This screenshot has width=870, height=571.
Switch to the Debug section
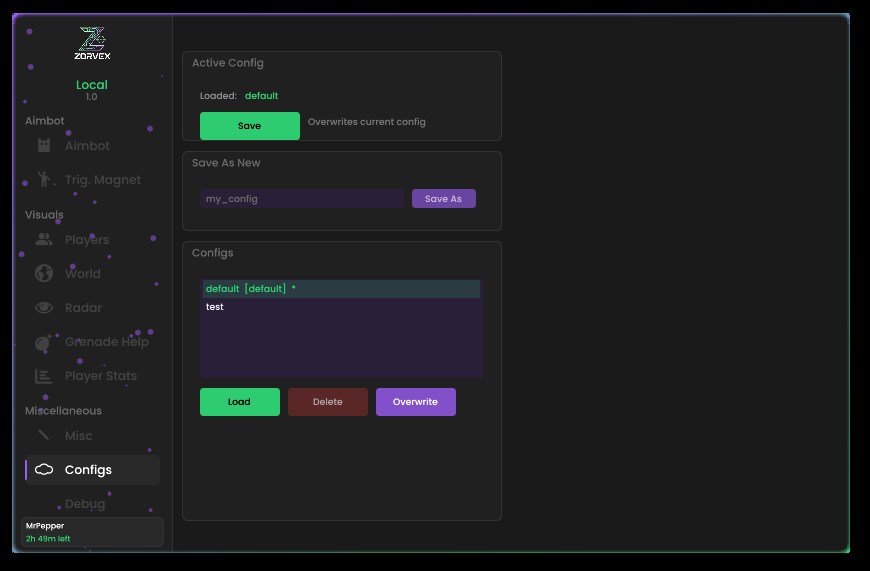(85, 504)
